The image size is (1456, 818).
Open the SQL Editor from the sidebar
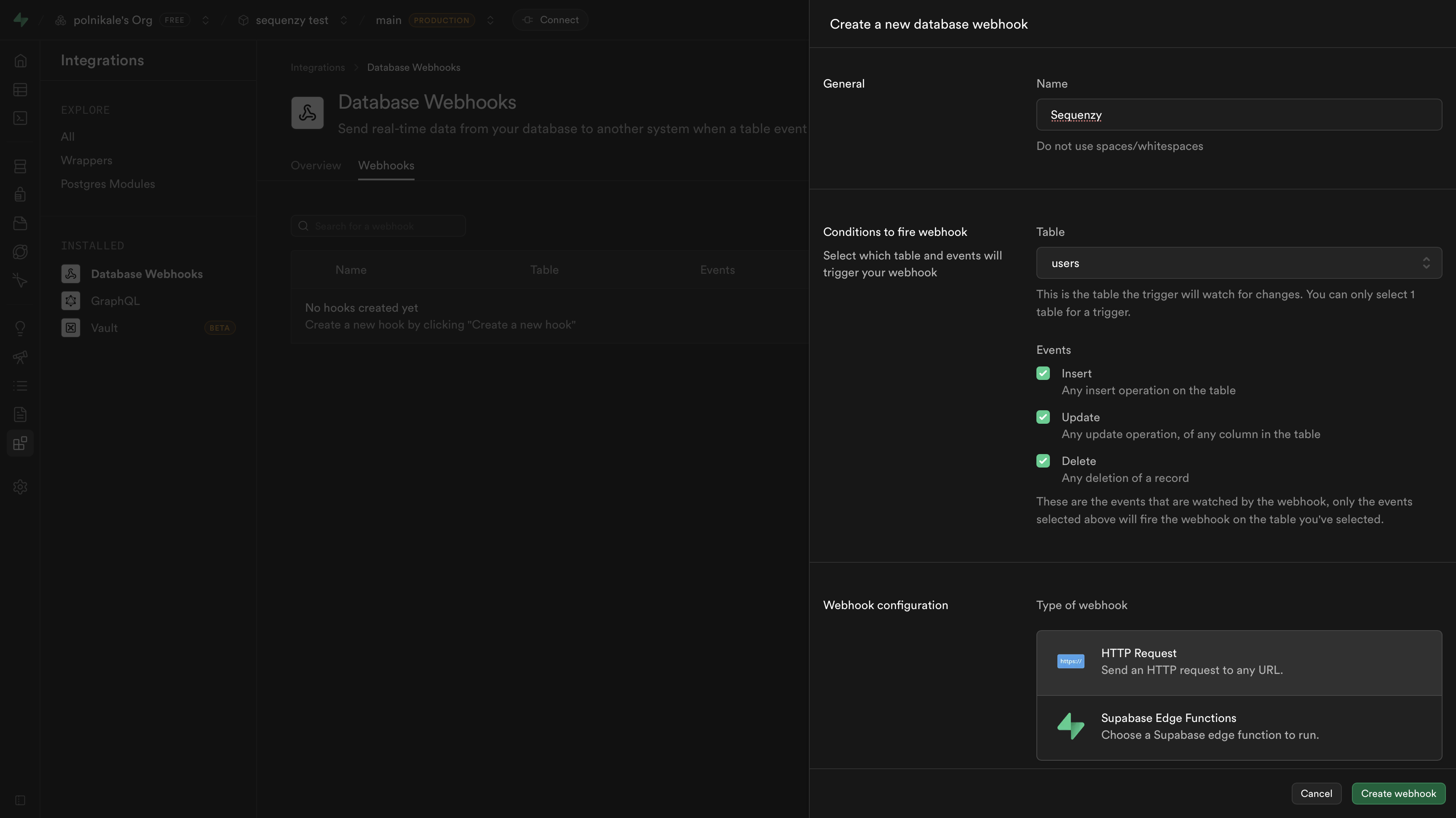tap(20, 118)
